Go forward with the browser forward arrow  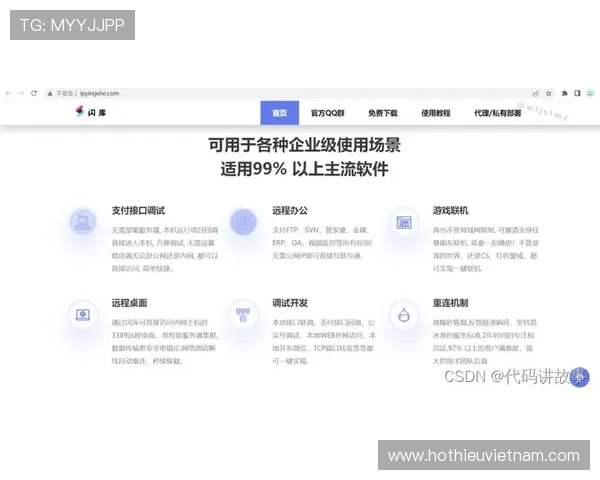pyautogui.click(x=21, y=93)
